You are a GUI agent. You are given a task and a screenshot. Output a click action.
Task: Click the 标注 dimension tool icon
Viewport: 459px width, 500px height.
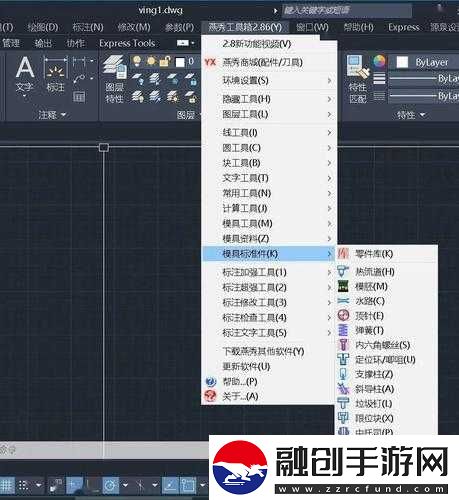(x=55, y=68)
